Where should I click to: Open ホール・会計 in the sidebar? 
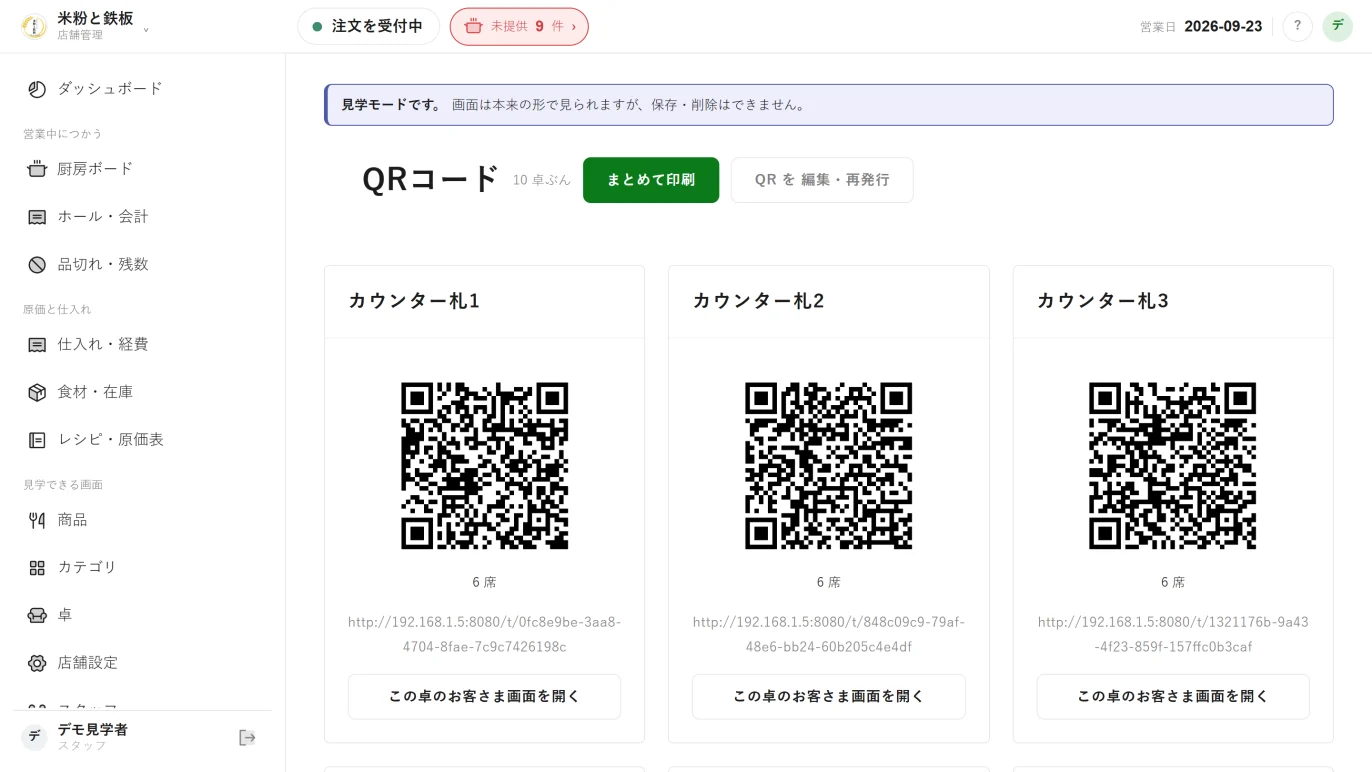(142, 217)
